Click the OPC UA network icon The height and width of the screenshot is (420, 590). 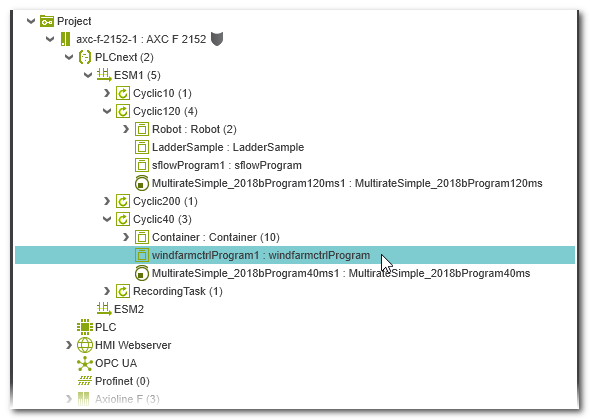click(x=85, y=363)
